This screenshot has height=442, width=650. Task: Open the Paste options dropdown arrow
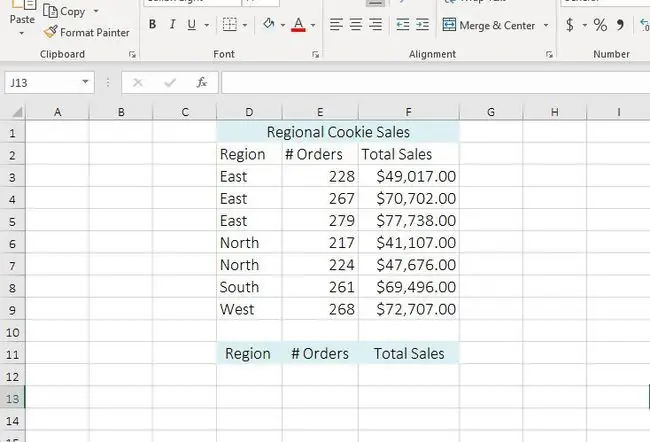tap(22, 33)
